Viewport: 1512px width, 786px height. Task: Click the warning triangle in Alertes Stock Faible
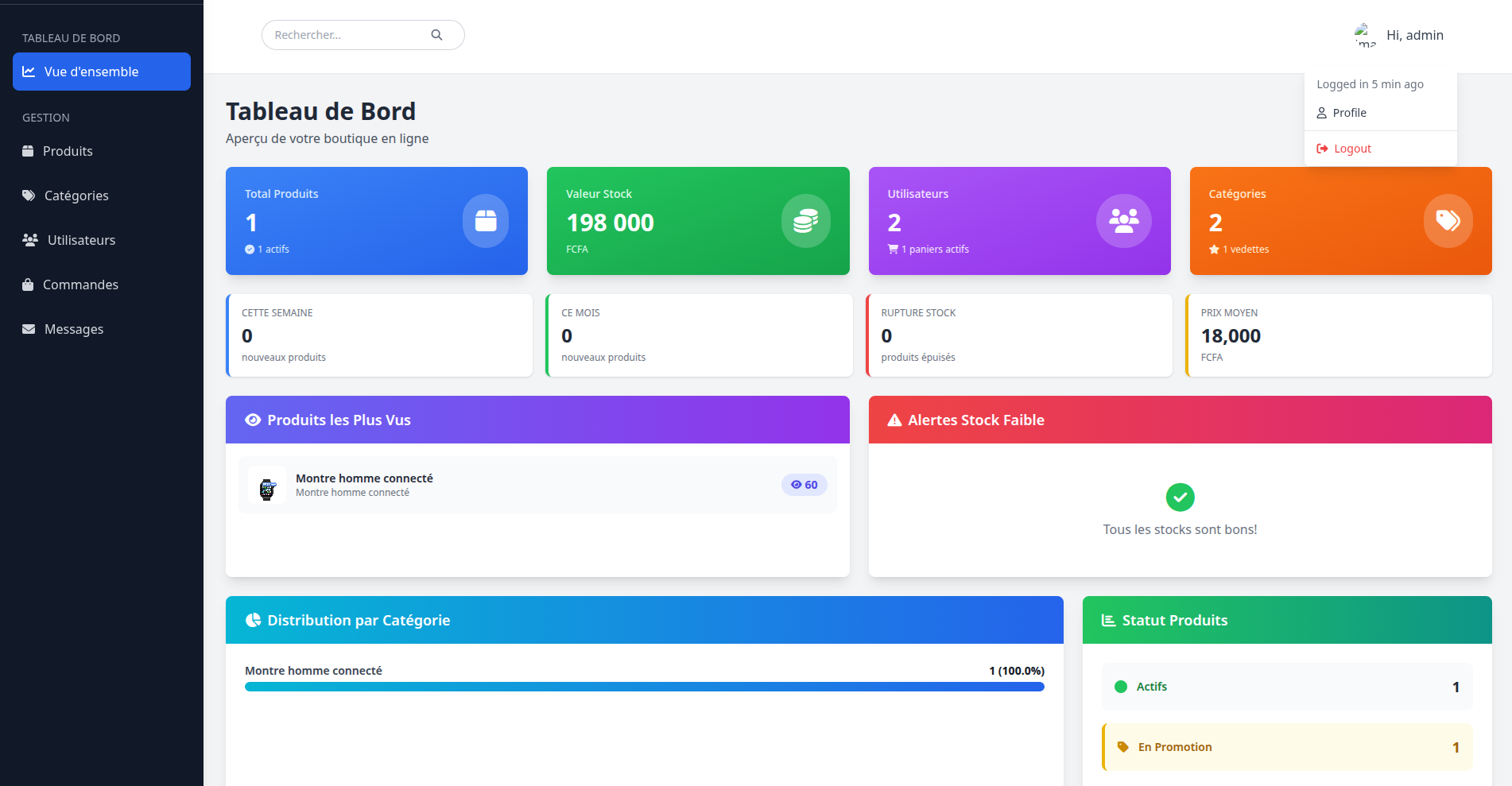pyautogui.click(x=894, y=420)
